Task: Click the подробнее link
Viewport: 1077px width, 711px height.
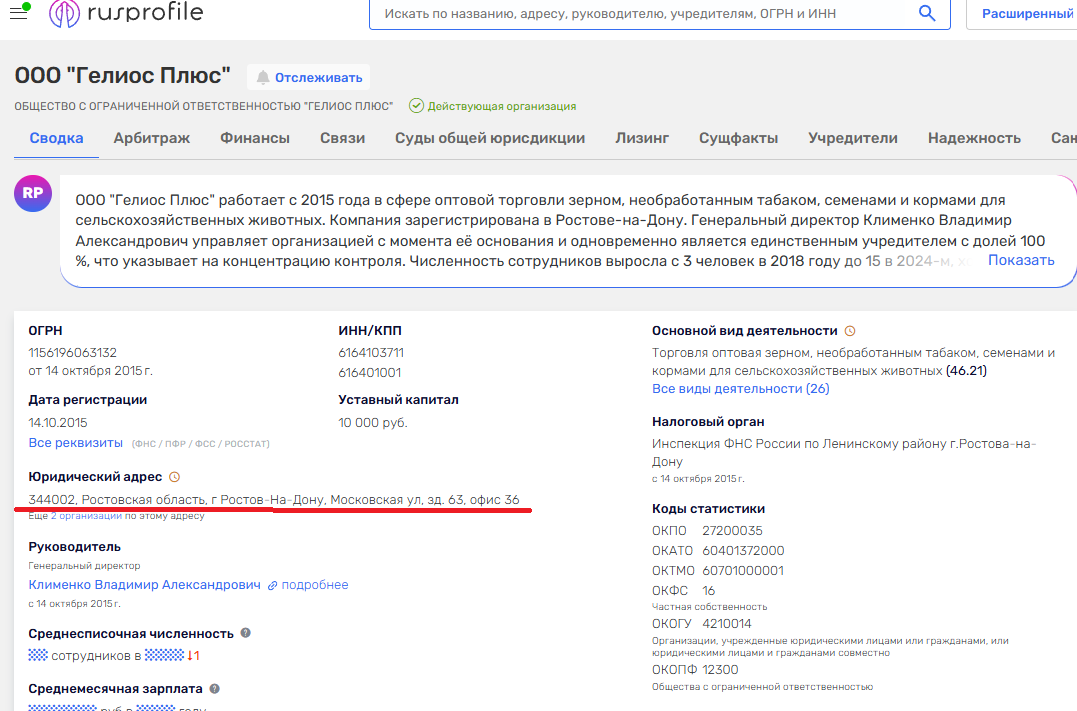Action: (x=315, y=585)
